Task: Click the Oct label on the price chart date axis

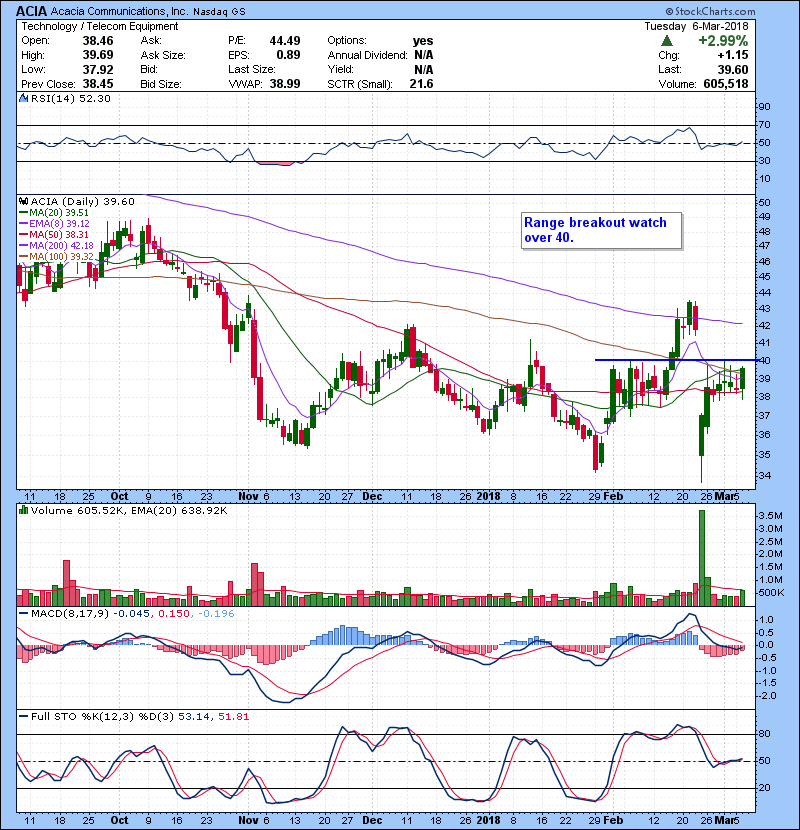Action: click(x=119, y=497)
